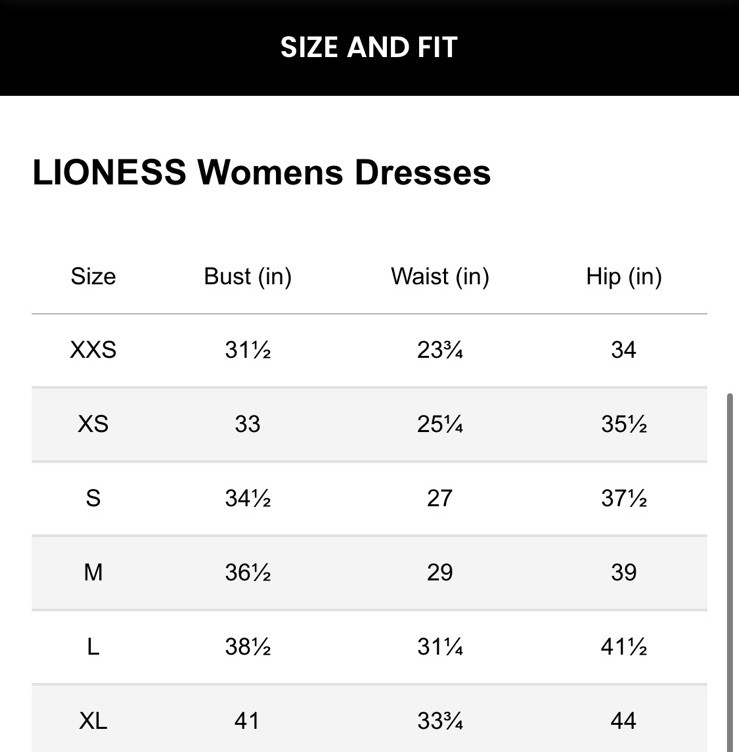Click the LIONESS Womens Dresses heading
Viewport: 739px width, 752px height.
click(262, 172)
